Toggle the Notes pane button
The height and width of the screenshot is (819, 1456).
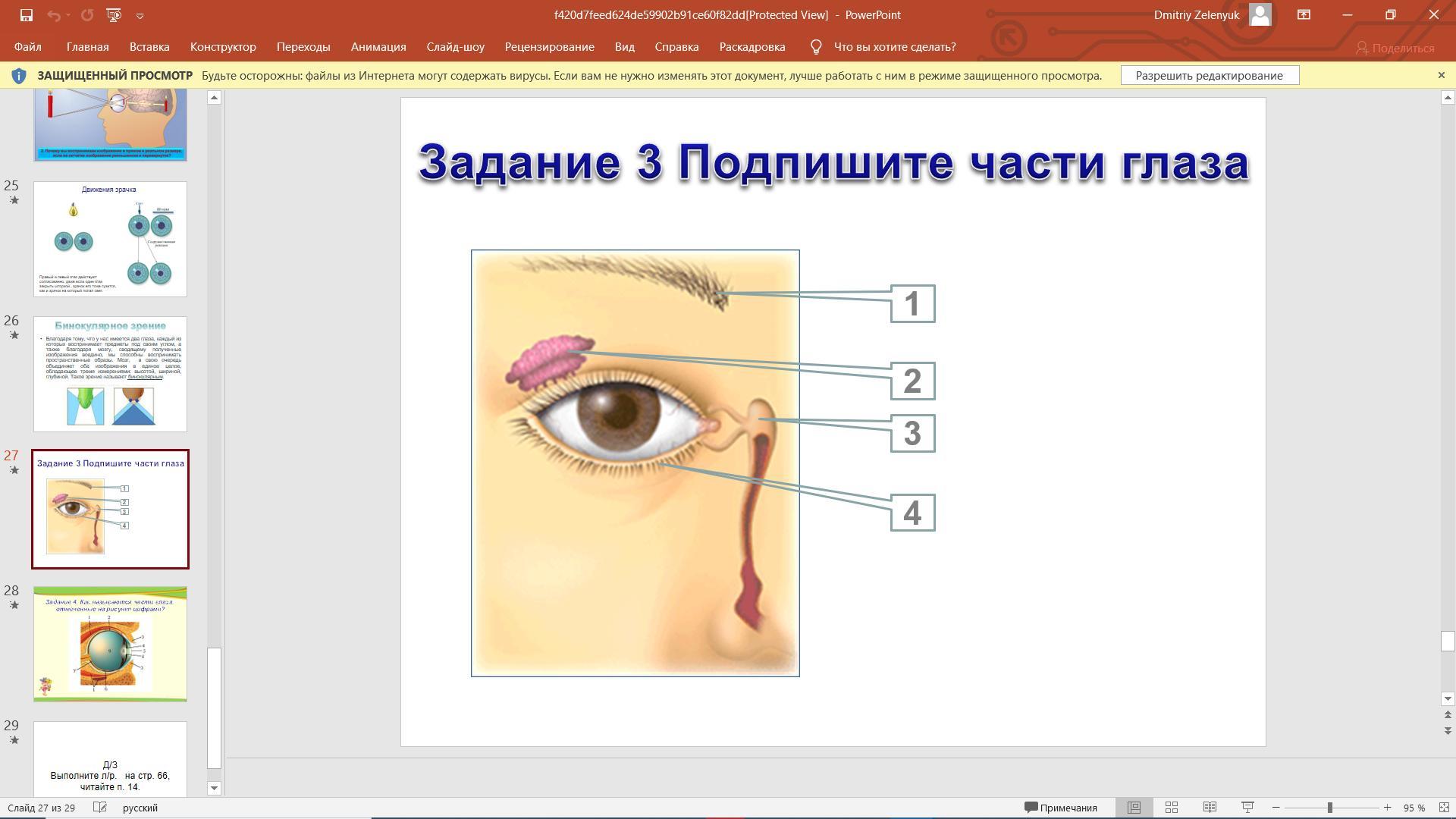[x=1061, y=808]
